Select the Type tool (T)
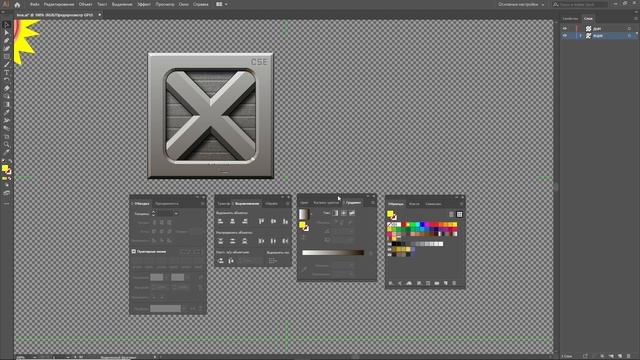The width and height of the screenshot is (640, 360). [6, 73]
